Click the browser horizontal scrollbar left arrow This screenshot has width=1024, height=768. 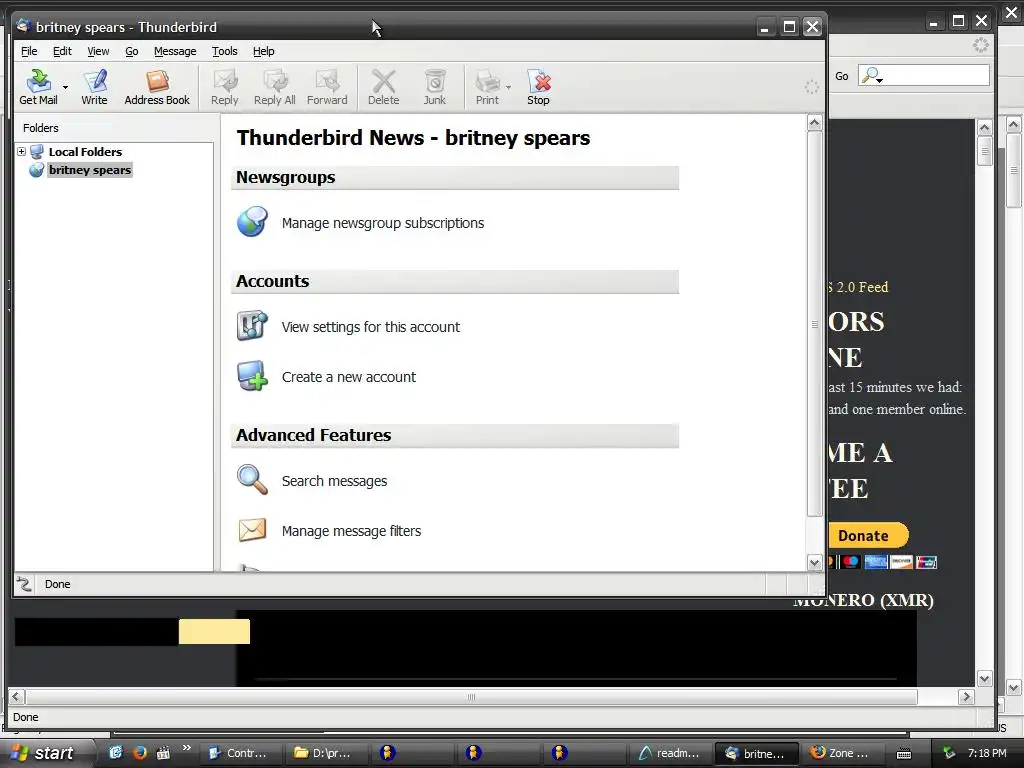coord(16,697)
